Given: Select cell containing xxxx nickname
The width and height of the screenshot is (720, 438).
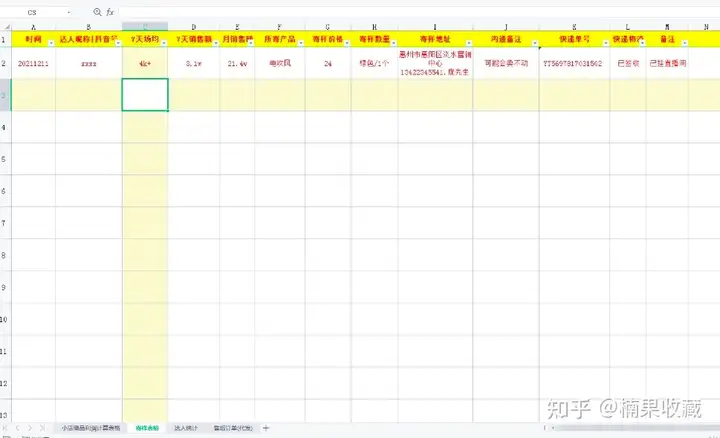Looking at the screenshot, I should (89, 63).
